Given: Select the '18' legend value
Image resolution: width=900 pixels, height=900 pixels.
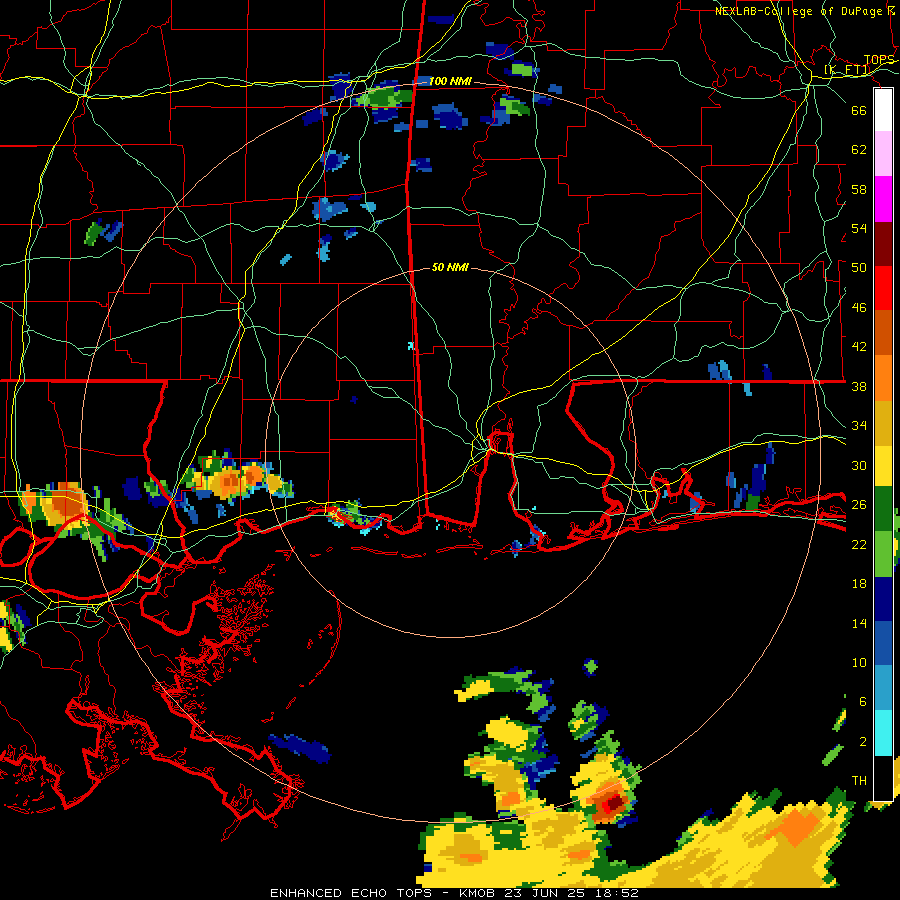Looking at the screenshot, I should pyautogui.click(x=859, y=584).
